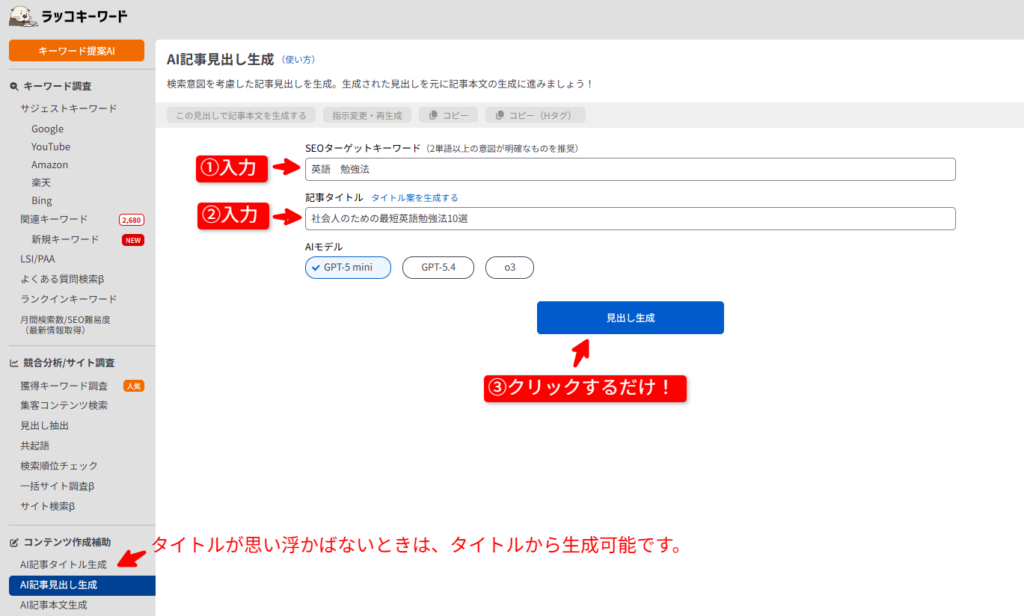Select the o3 AI model
The image size is (1024, 616).
509,267
